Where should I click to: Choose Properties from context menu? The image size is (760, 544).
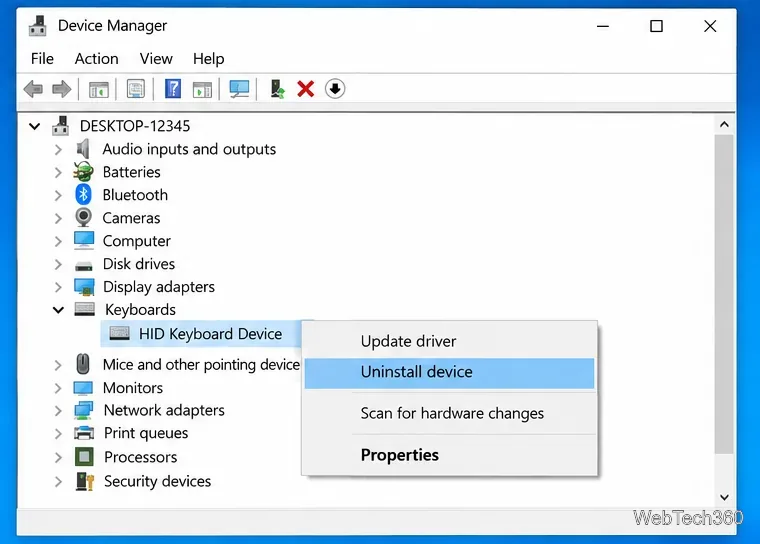point(449,455)
